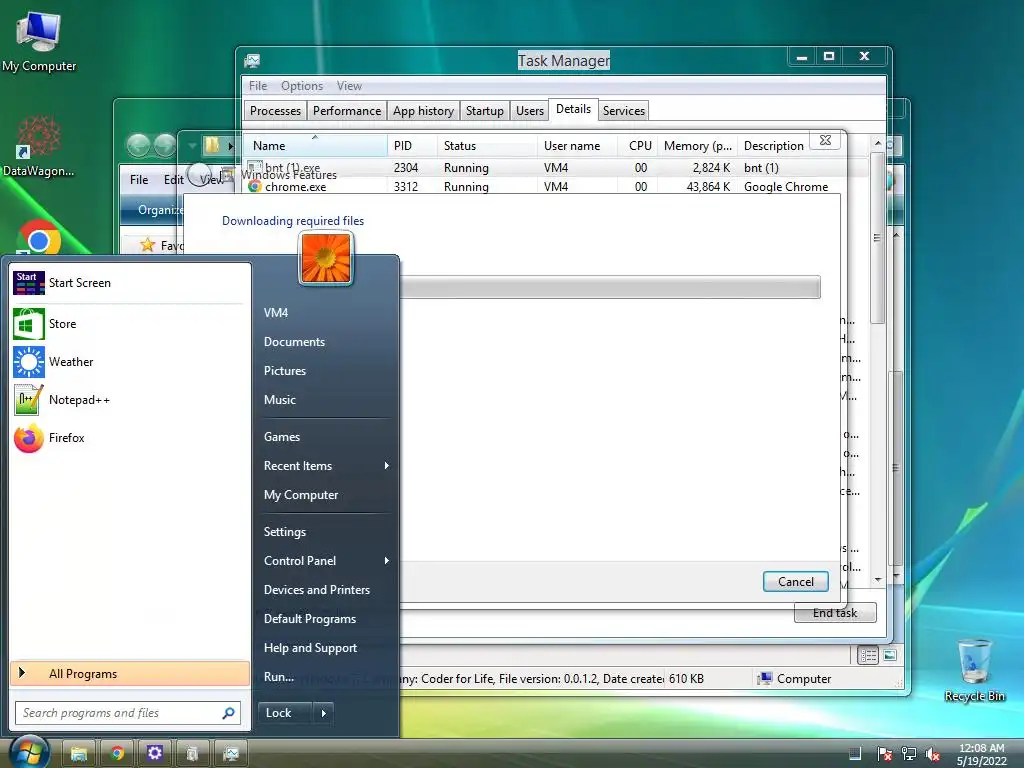Open the My Computer desktop icon
Image resolution: width=1024 pixels, height=768 pixels.
[x=39, y=40]
